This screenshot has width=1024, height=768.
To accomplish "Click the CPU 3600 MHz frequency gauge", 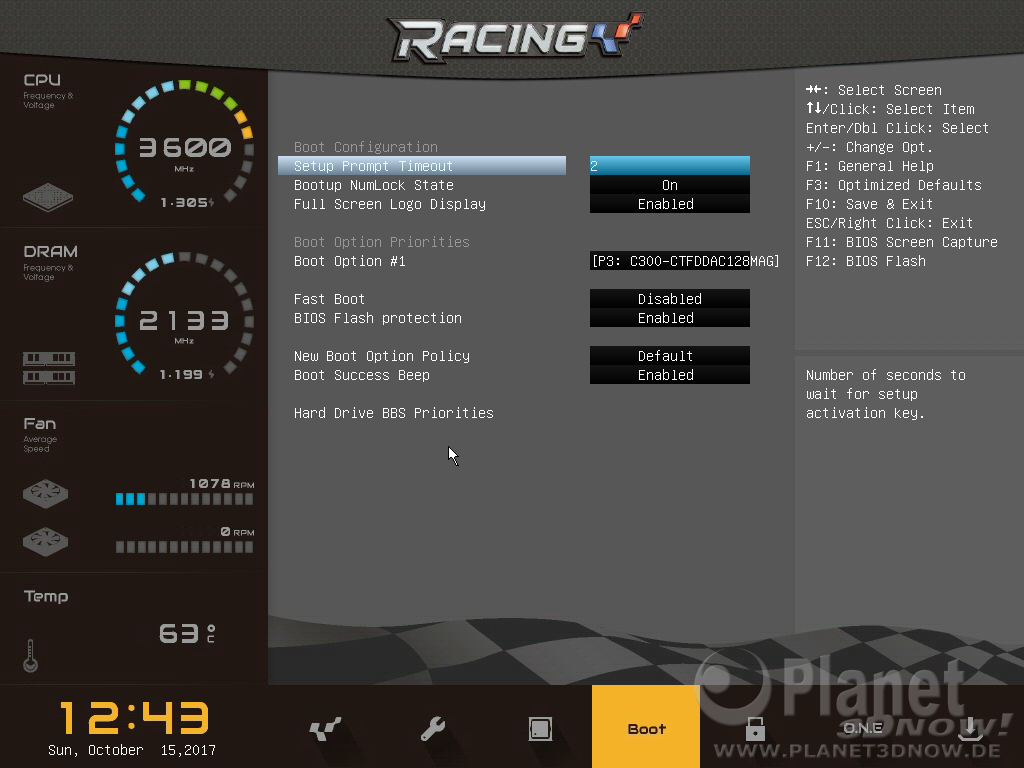I will pyautogui.click(x=184, y=143).
